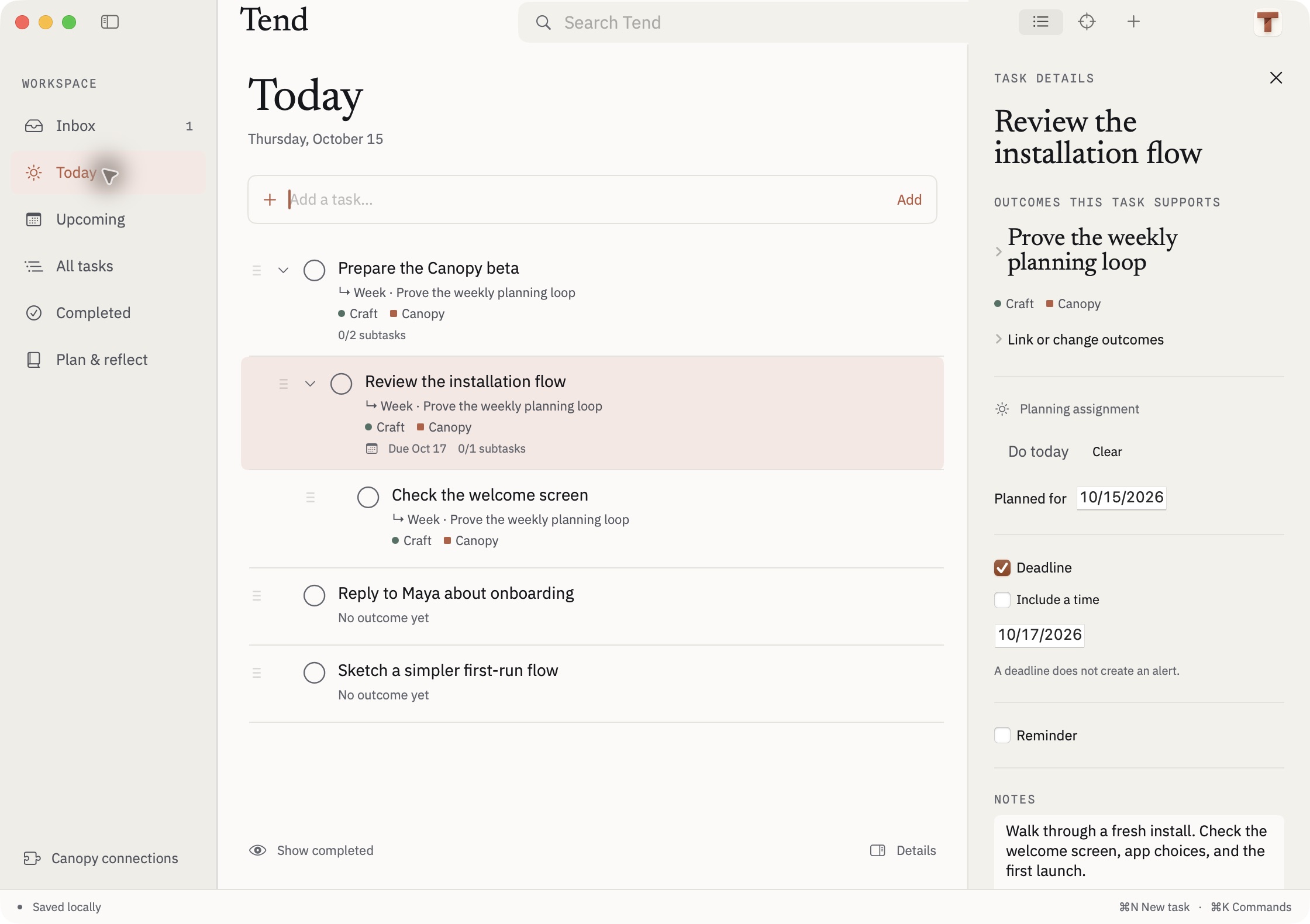Expand Link or change outcomes
Viewport: 1310px width, 924px height.
click(x=998, y=339)
